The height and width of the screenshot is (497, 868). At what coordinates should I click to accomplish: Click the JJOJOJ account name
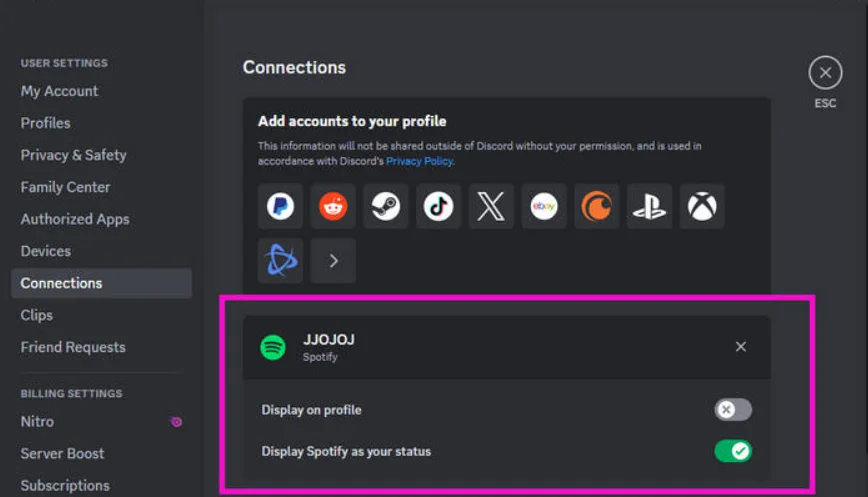(x=329, y=340)
